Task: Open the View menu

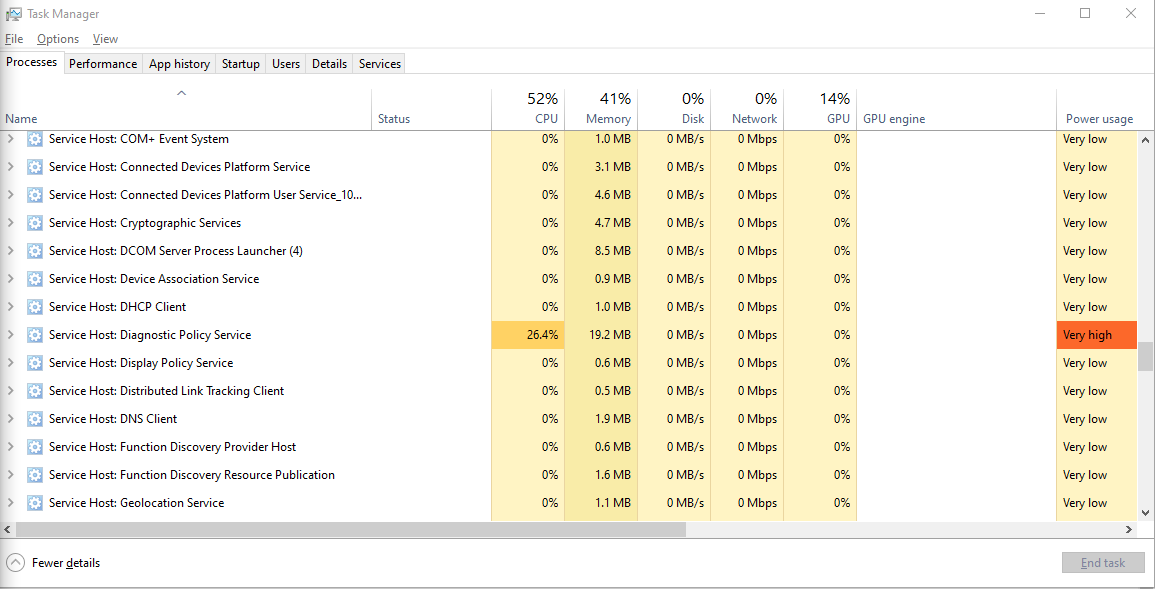Action: (105, 39)
